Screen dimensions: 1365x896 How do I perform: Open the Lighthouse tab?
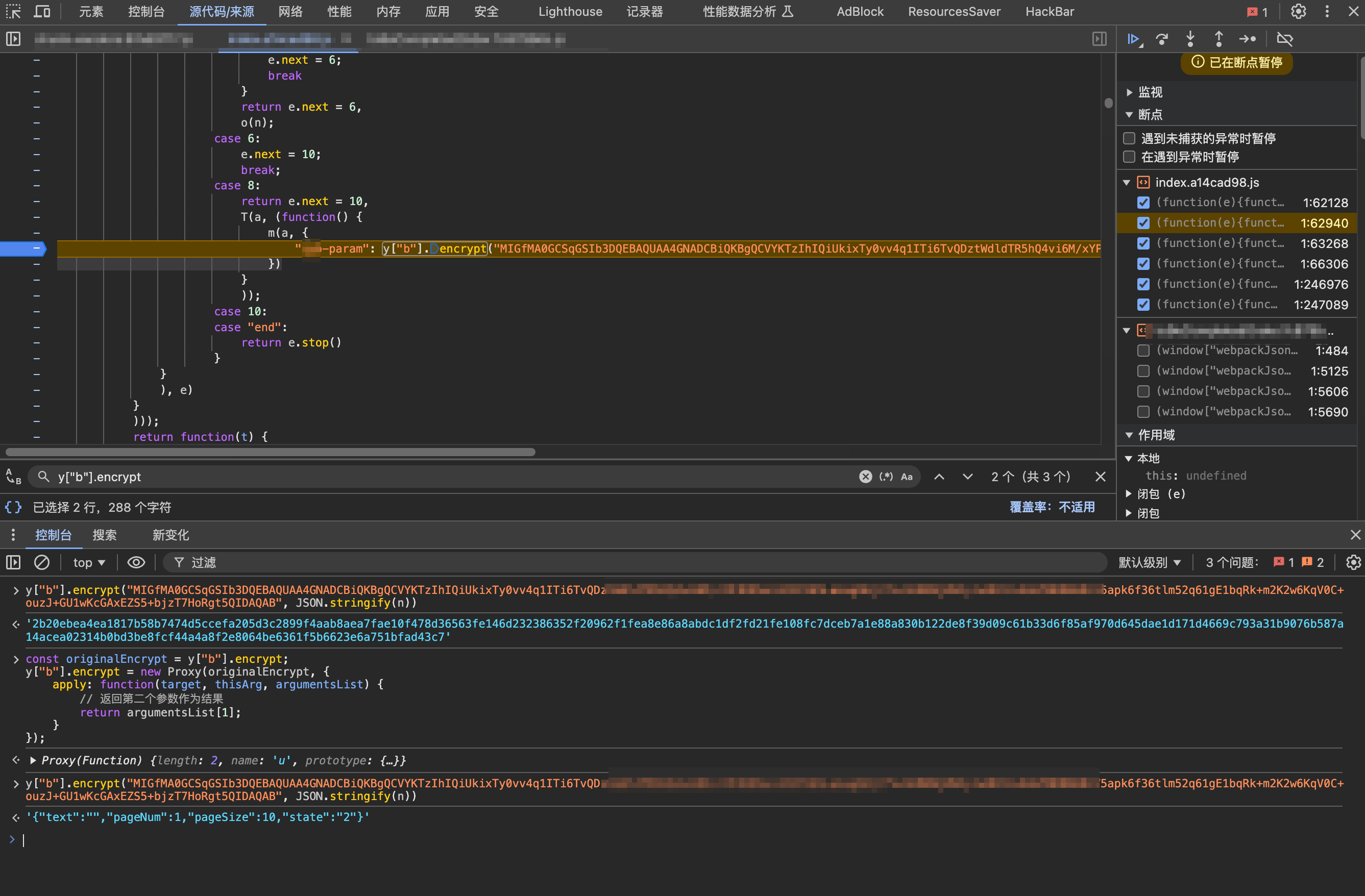coord(570,11)
